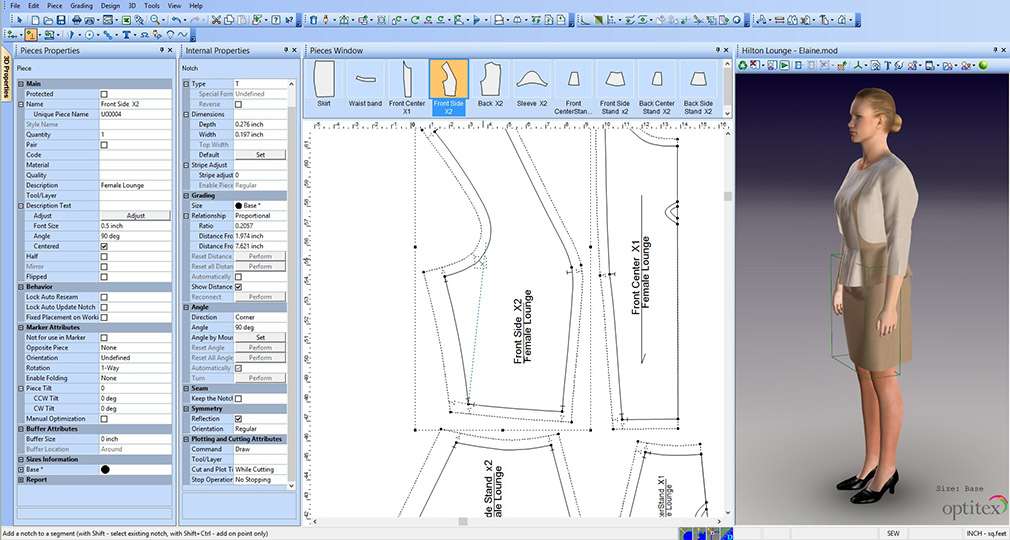The height and width of the screenshot is (540, 1010).
Task: Select the Skirt piece thumbnail
Action: (324, 83)
